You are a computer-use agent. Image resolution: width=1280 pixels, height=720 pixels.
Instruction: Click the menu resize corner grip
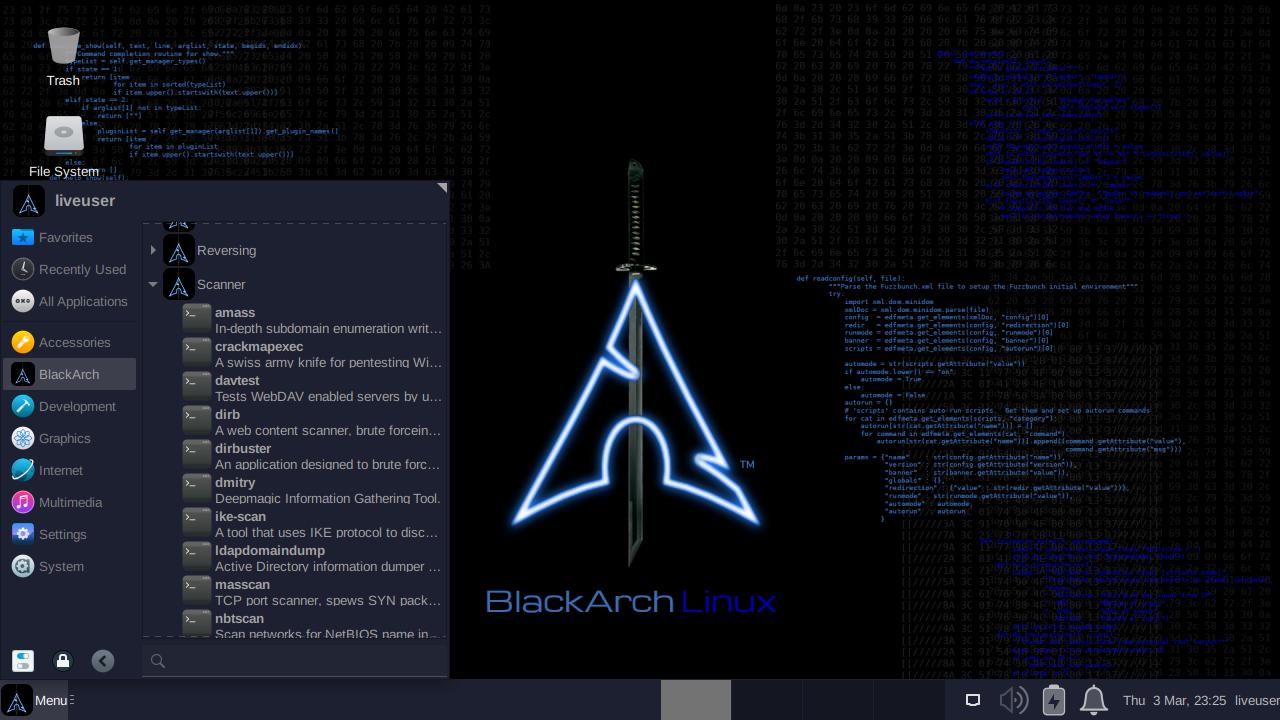click(x=442, y=188)
